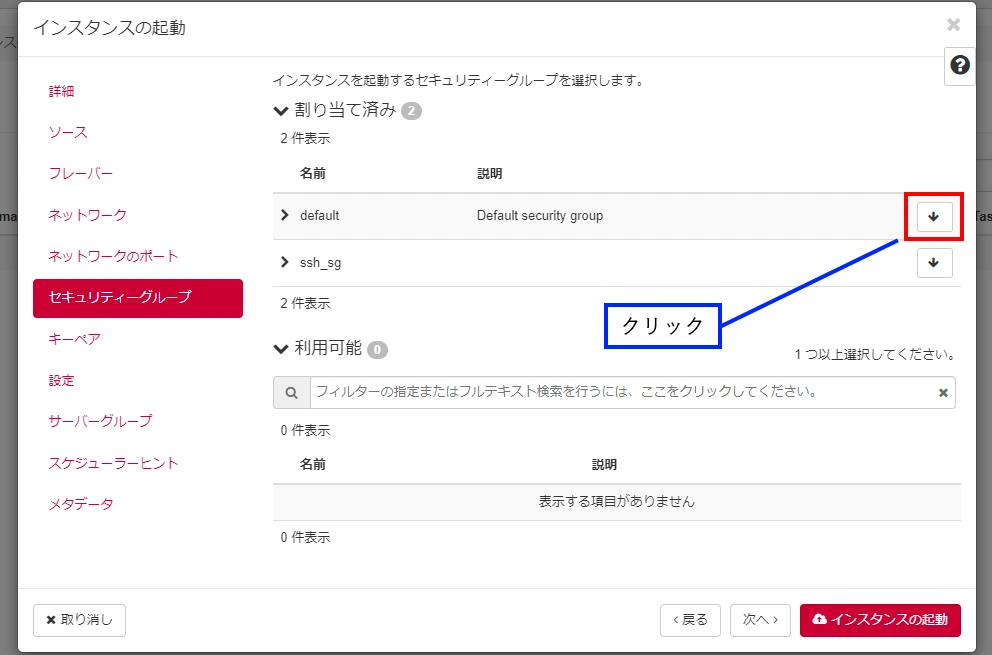Click the インスタンスの起動 button
The image size is (992, 655).
(x=880, y=620)
